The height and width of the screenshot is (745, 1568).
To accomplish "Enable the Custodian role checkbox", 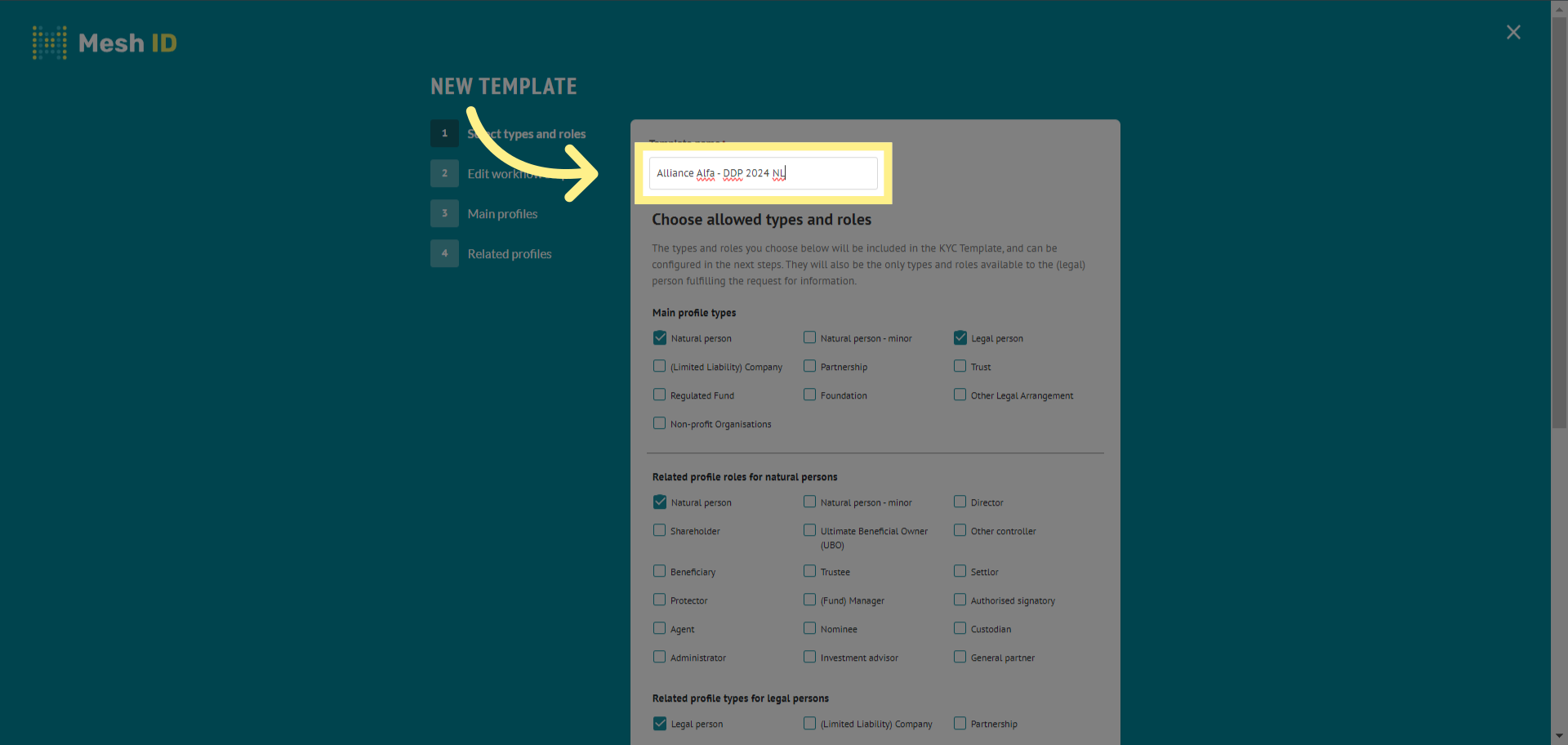I will [960, 628].
